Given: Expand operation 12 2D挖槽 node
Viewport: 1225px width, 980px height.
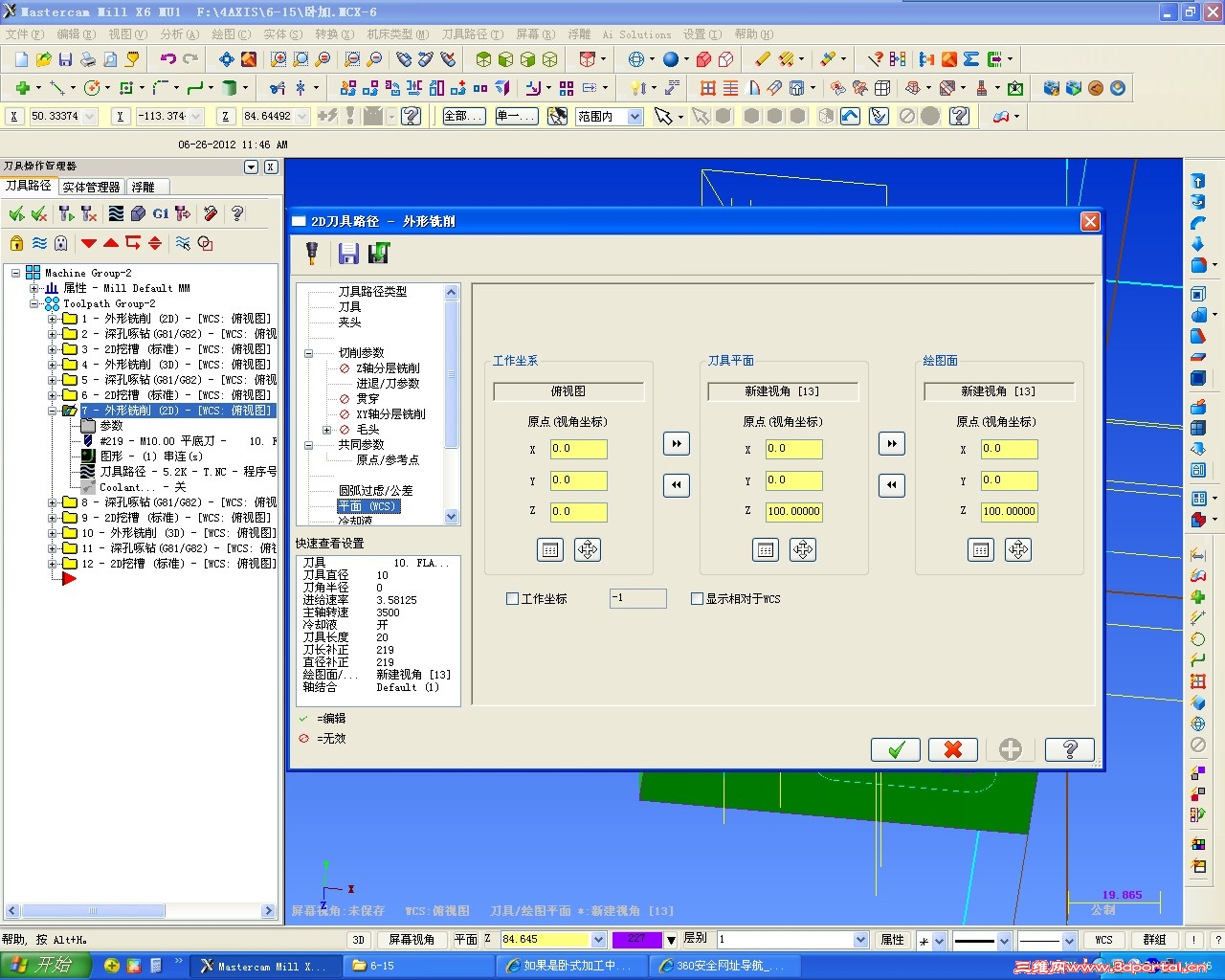Looking at the screenshot, I should (53, 564).
